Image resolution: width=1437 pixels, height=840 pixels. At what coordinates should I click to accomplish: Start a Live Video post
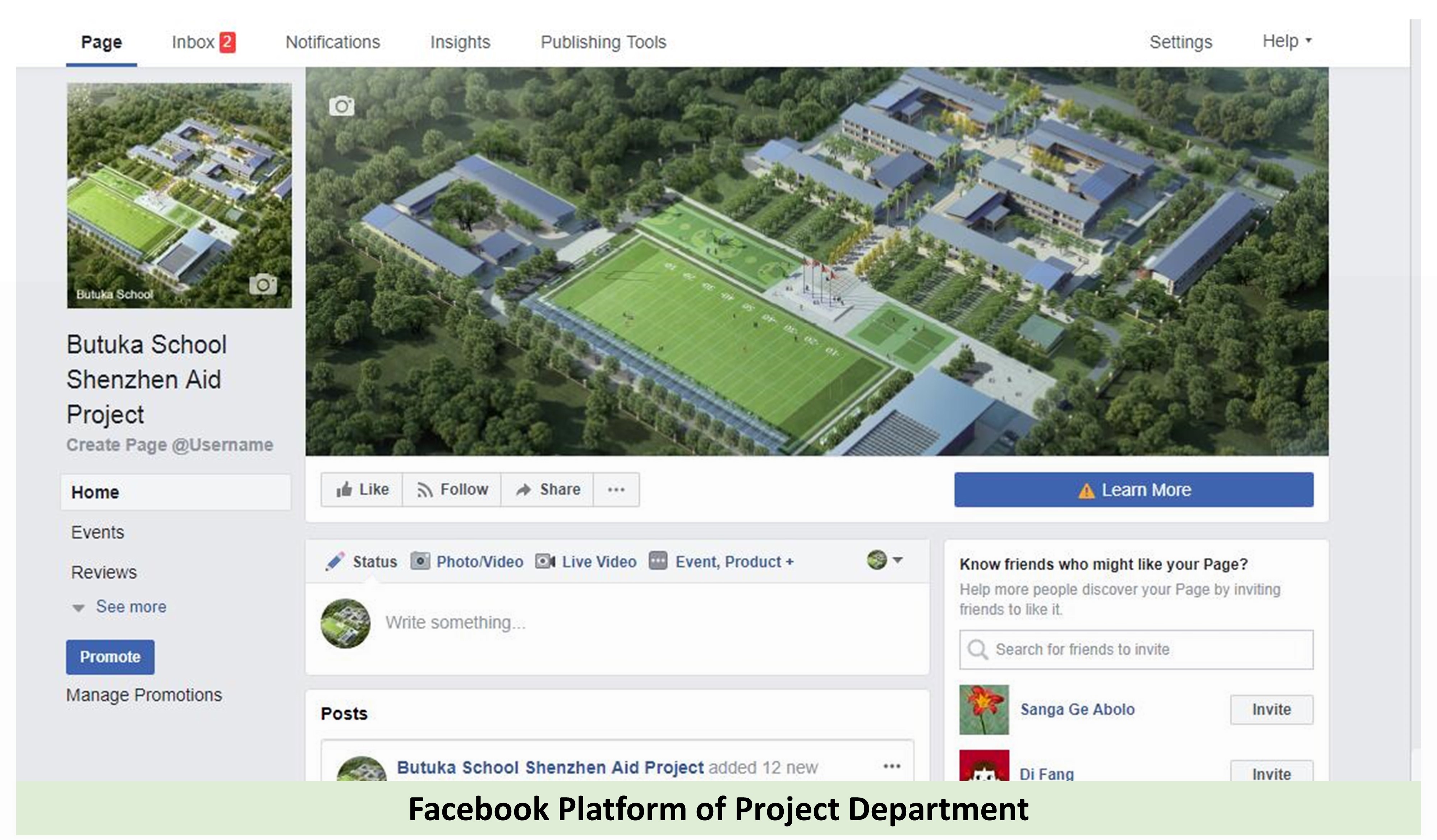[x=586, y=562]
